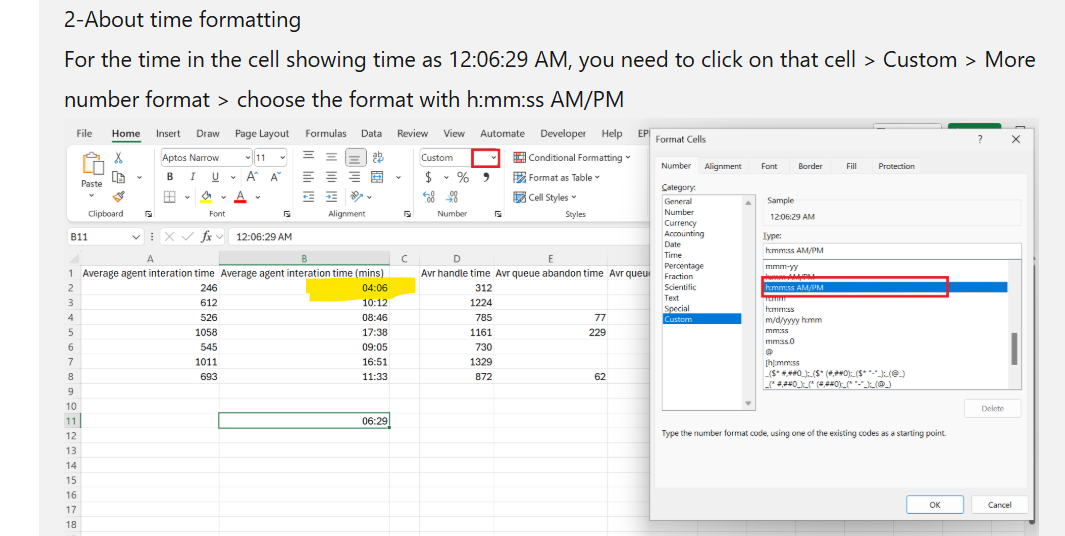Click the Type format code field

pyautogui.click(x=892, y=251)
